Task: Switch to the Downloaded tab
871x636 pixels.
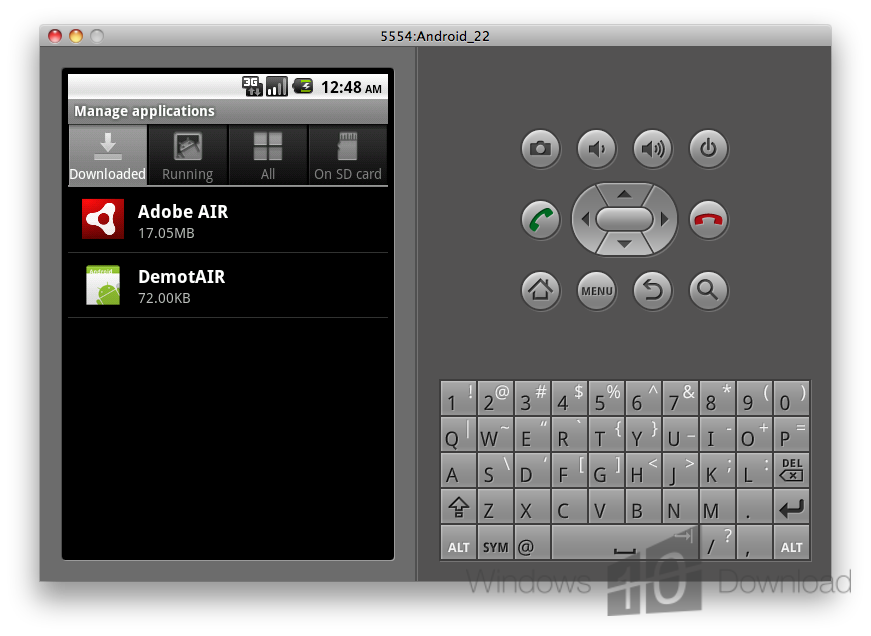Action: click(x=108, y=155)
